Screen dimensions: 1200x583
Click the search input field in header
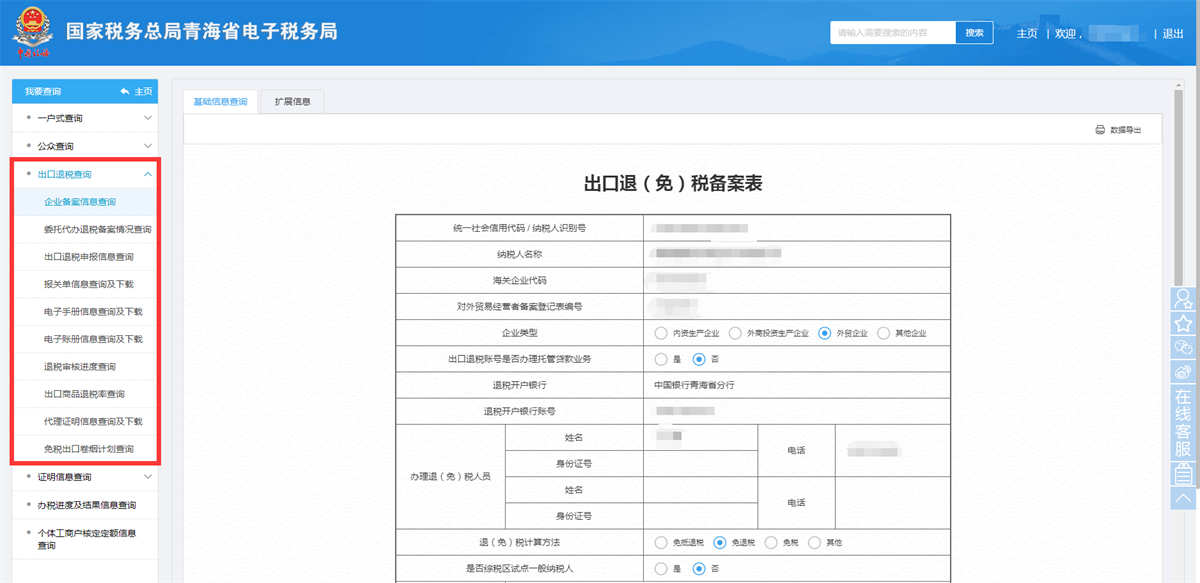(892, 33)
